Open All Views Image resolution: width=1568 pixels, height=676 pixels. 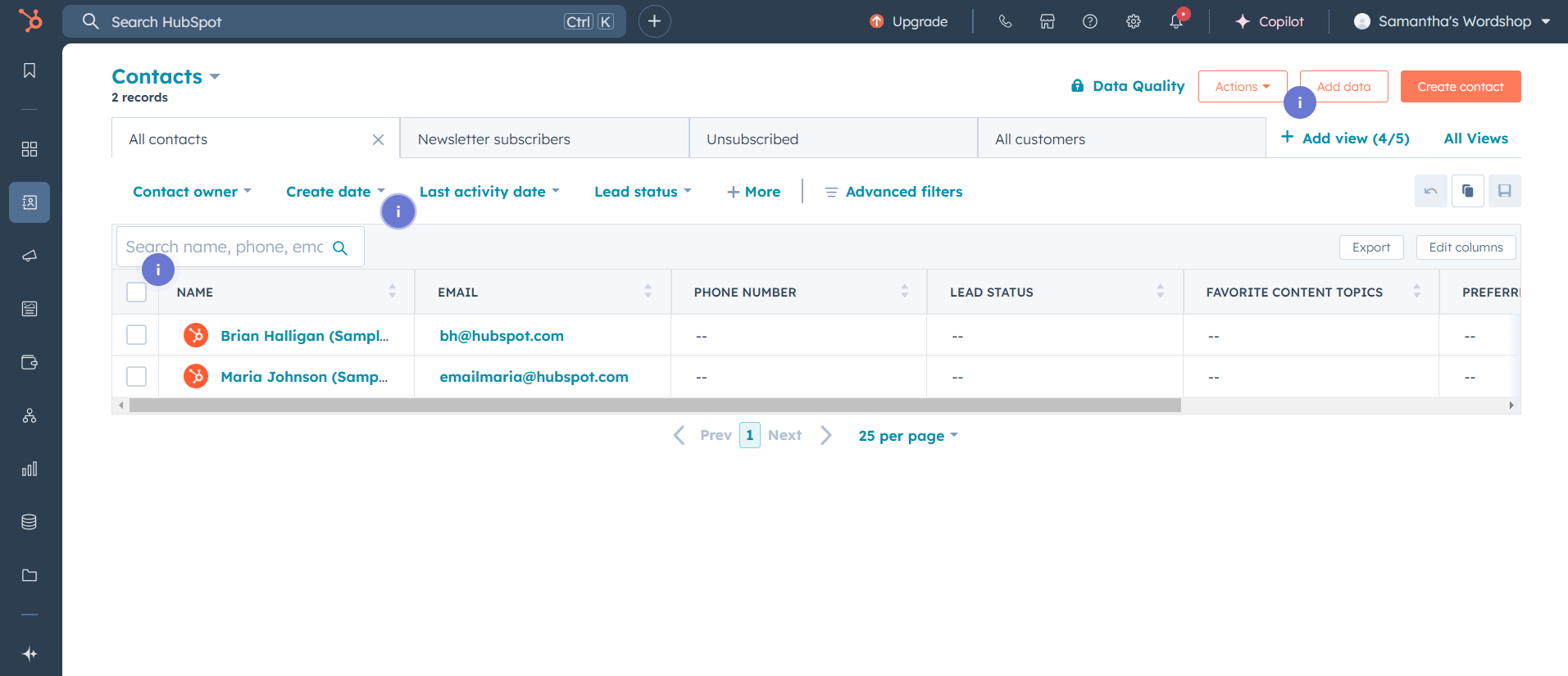point(1475,138)
